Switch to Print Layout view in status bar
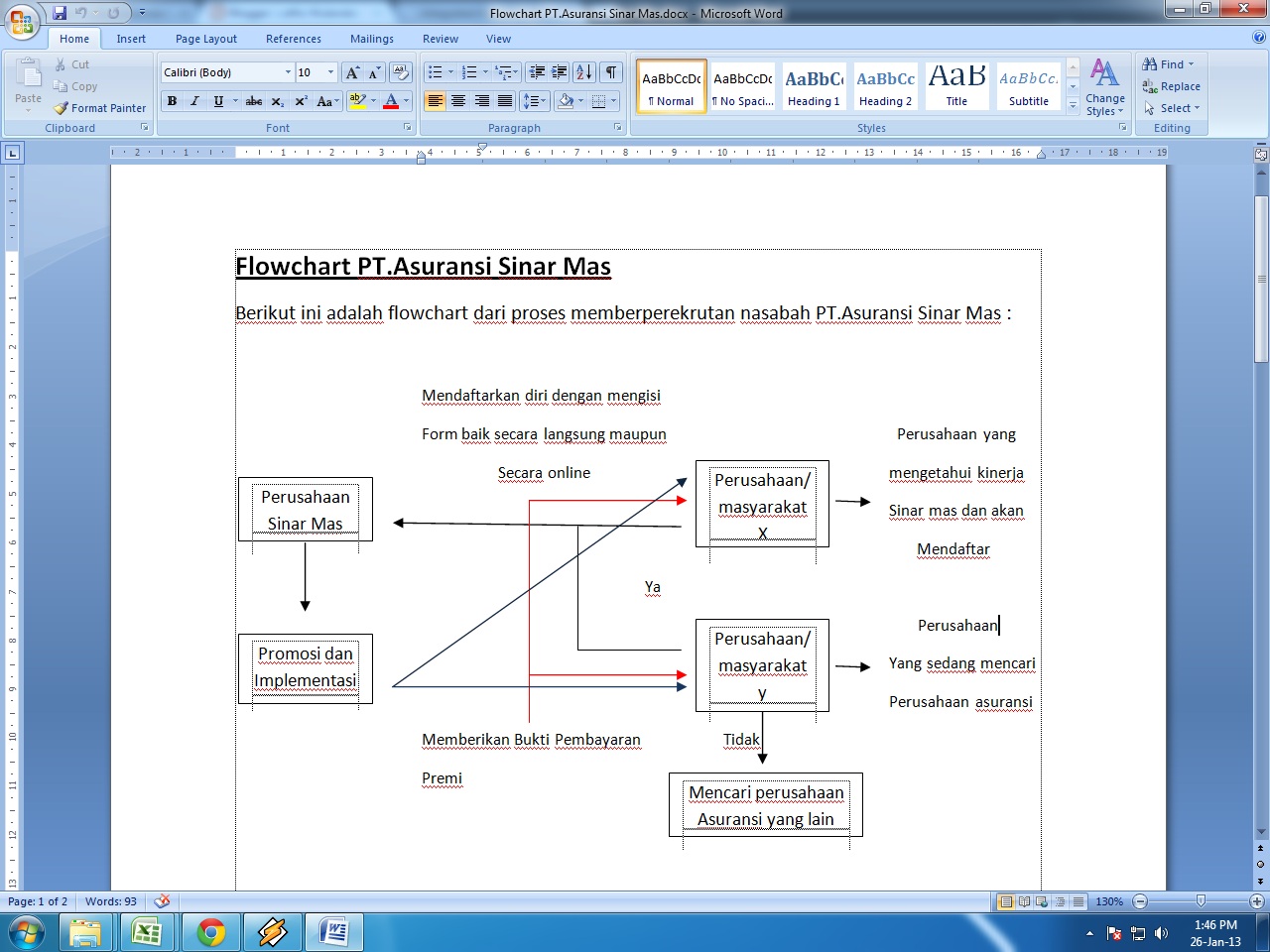The image size is (1270, 952). tap(1006, 901)
